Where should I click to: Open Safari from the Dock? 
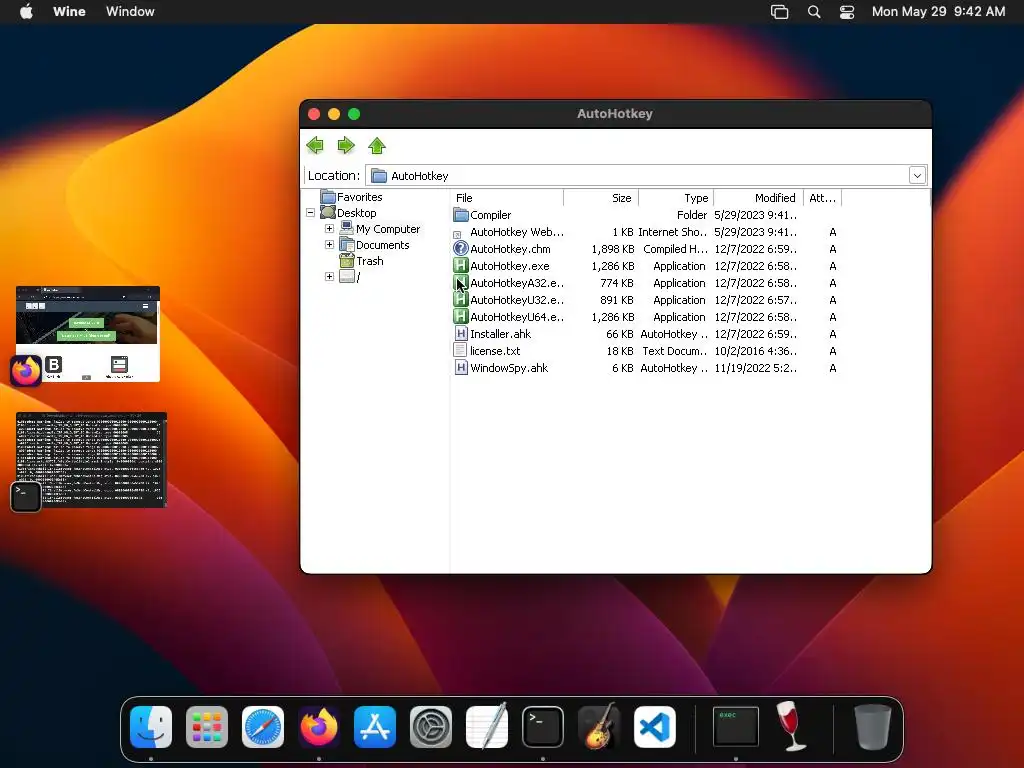[263, 727]
